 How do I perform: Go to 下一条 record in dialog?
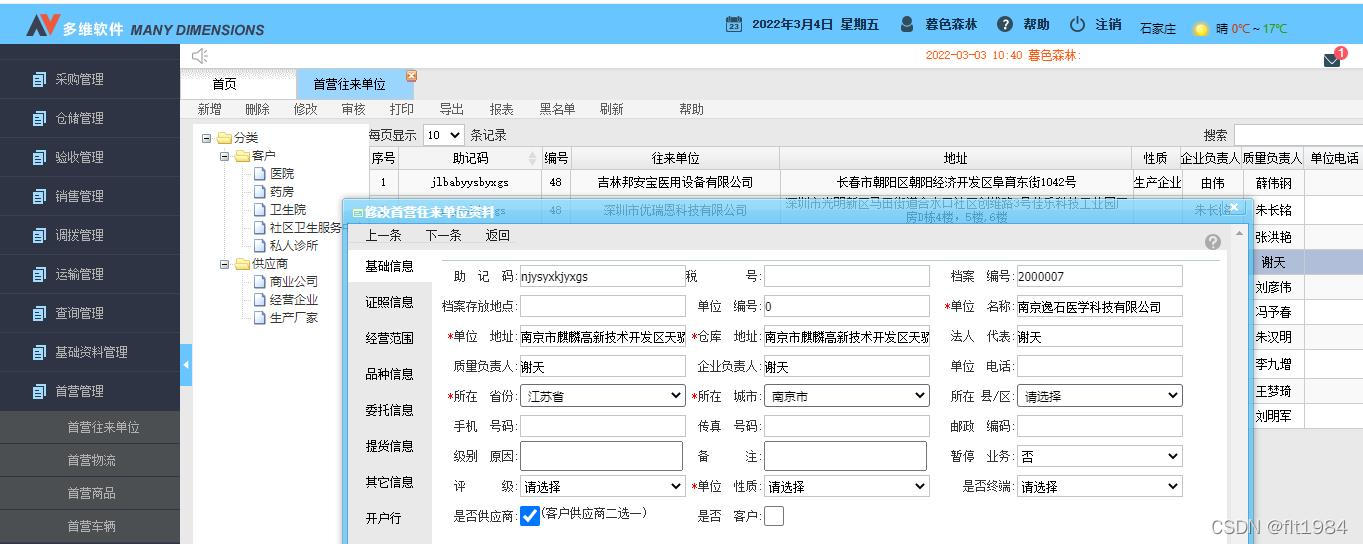(443, 236)
